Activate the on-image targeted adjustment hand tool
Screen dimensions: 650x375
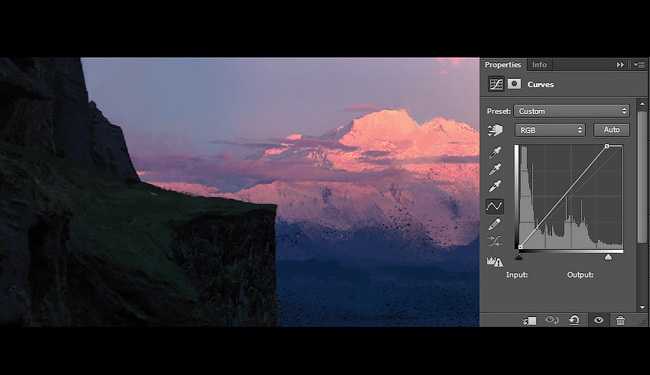click(495, 130)
